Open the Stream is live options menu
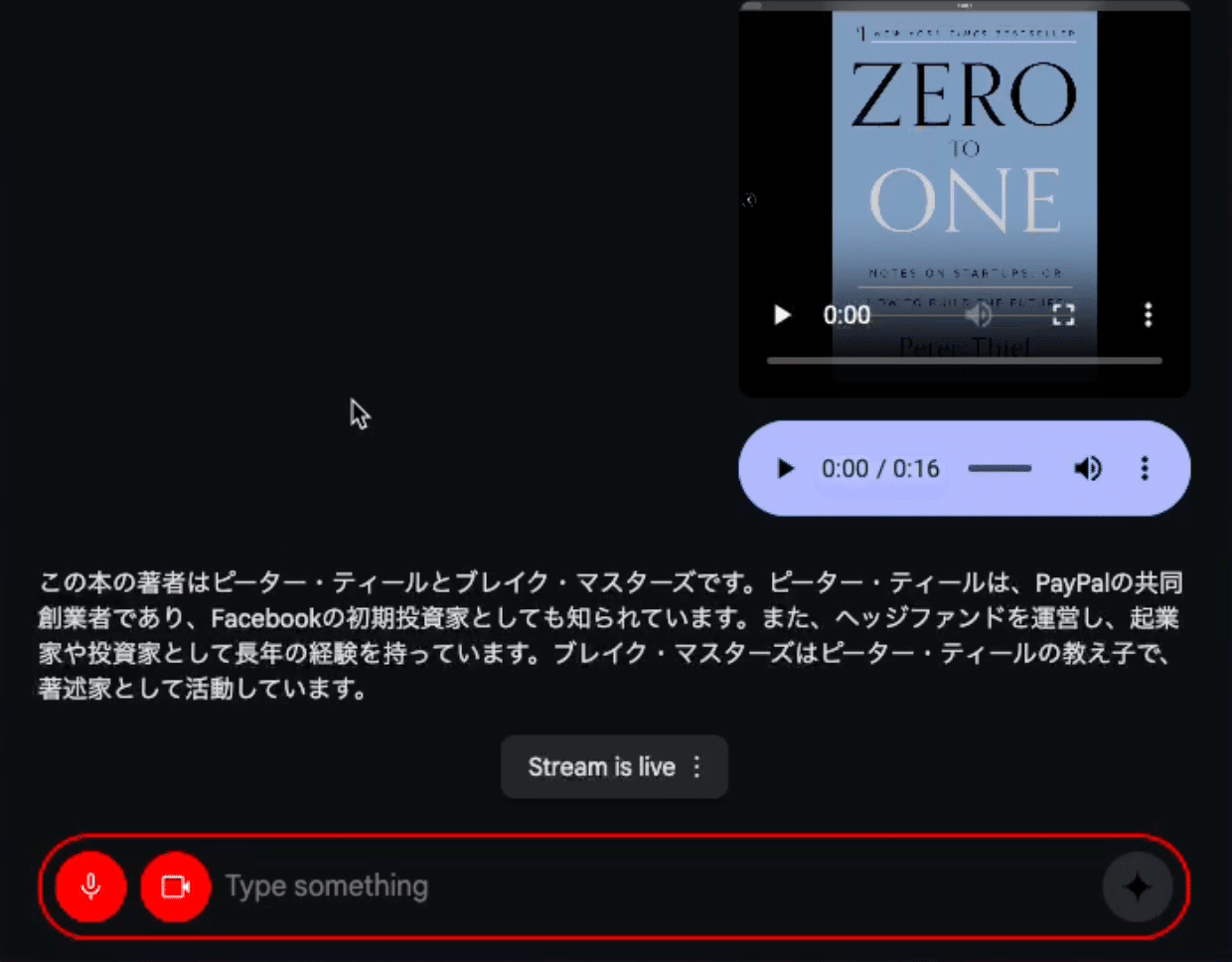 pyautogui.click(x=696, y=767)
